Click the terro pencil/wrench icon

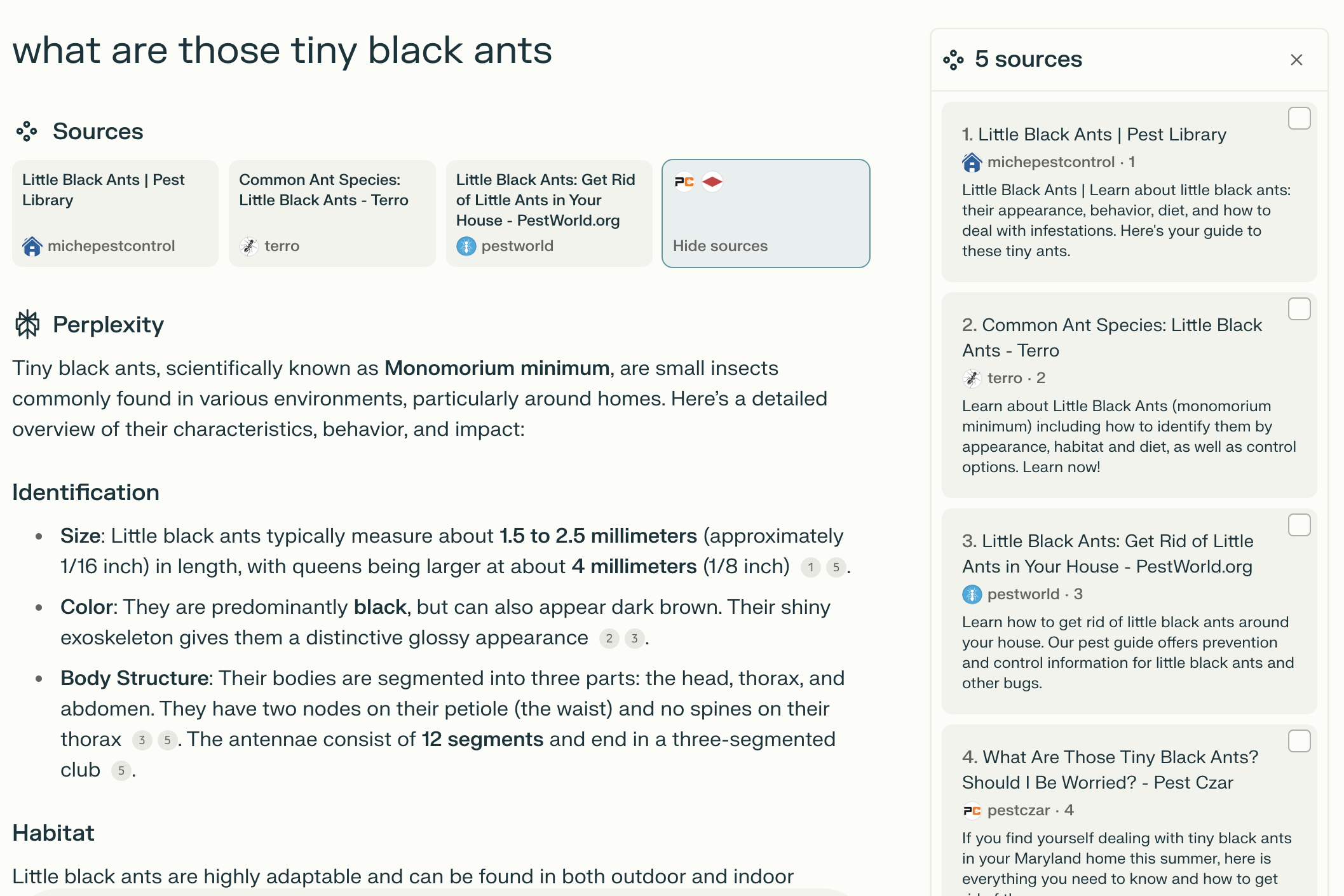249,246
